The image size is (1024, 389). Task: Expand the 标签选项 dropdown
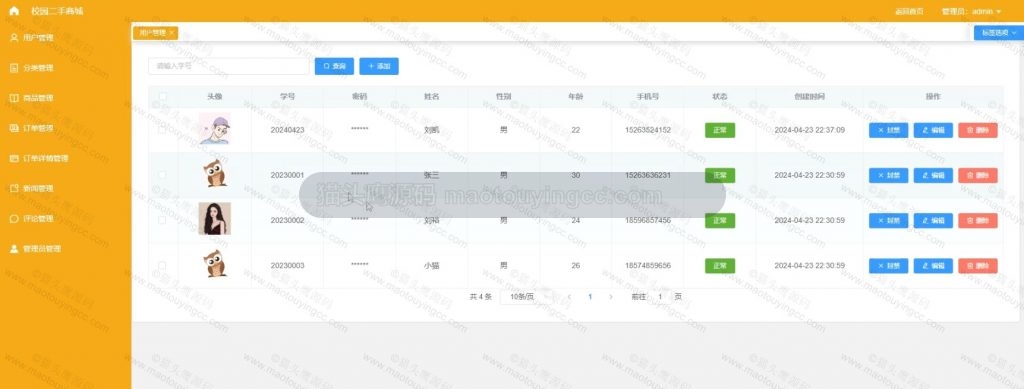pos(999,33)
